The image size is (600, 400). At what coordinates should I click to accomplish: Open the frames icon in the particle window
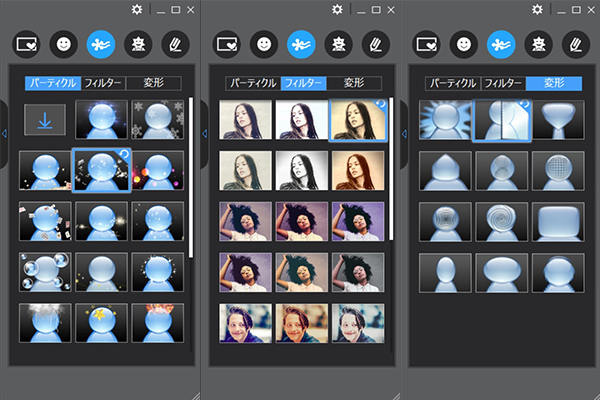pos(27,44)
